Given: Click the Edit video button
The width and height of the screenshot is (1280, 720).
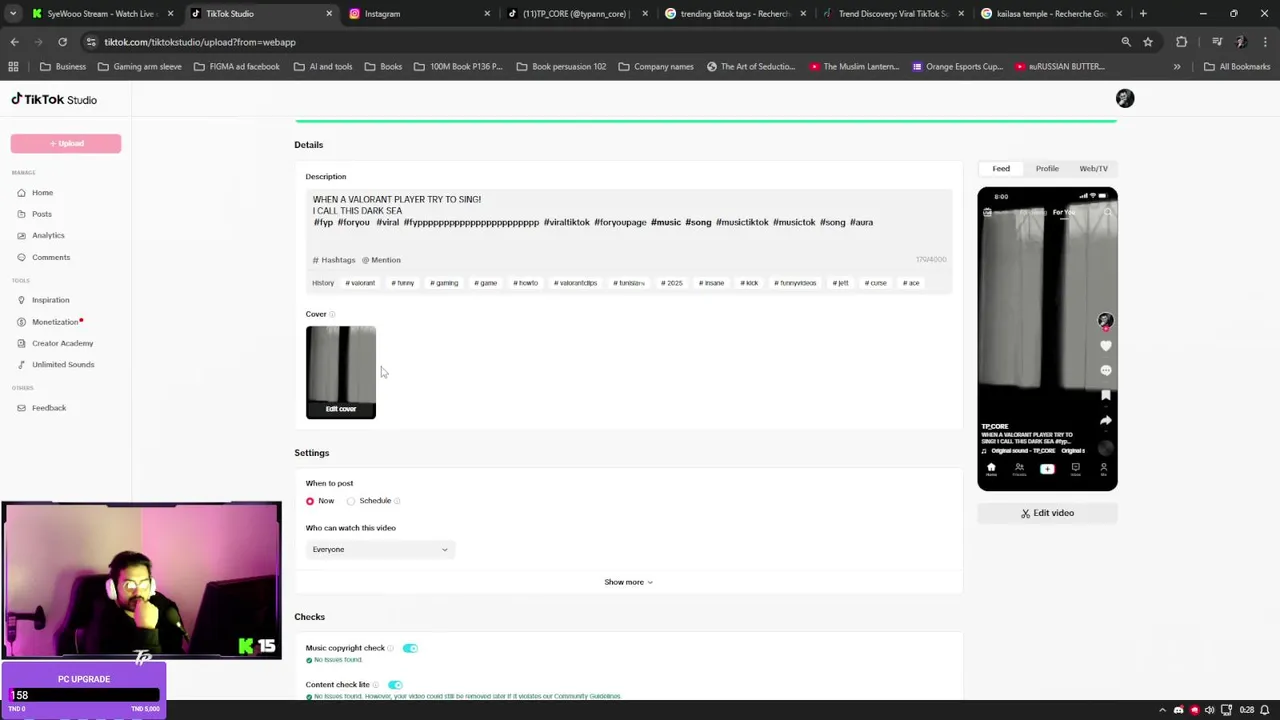Looking at the screenshot, I should (1047, 513).
